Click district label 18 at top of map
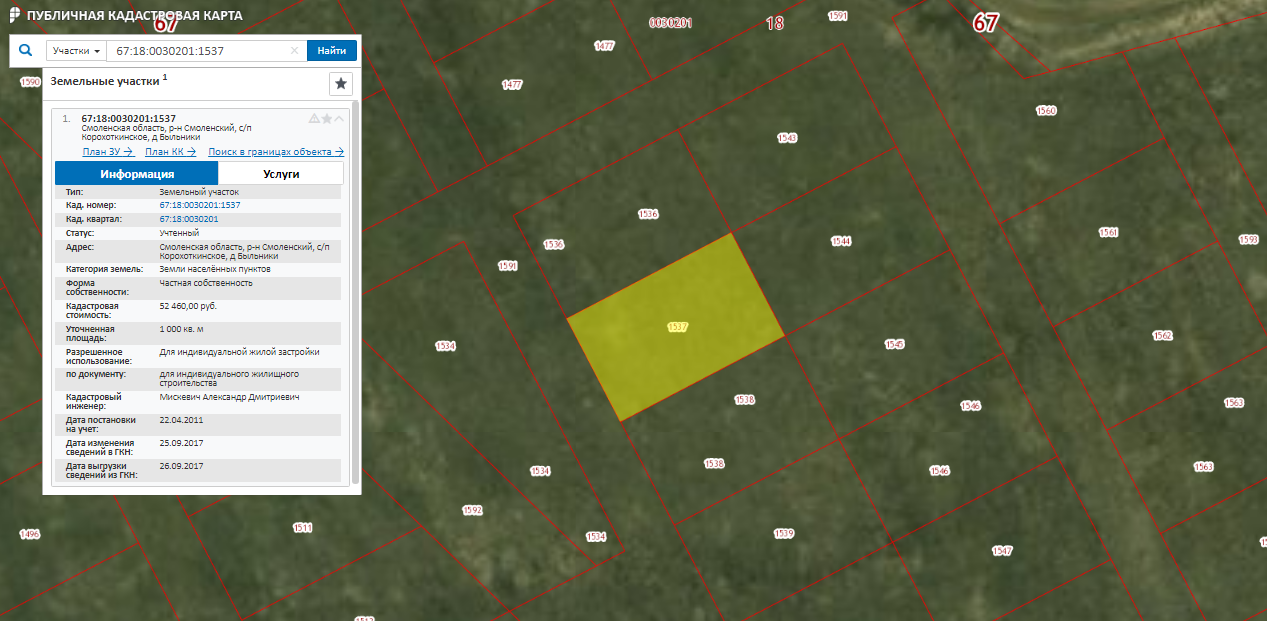Image resolution: width=1267 pixels, height=621 pixels. 775,22
